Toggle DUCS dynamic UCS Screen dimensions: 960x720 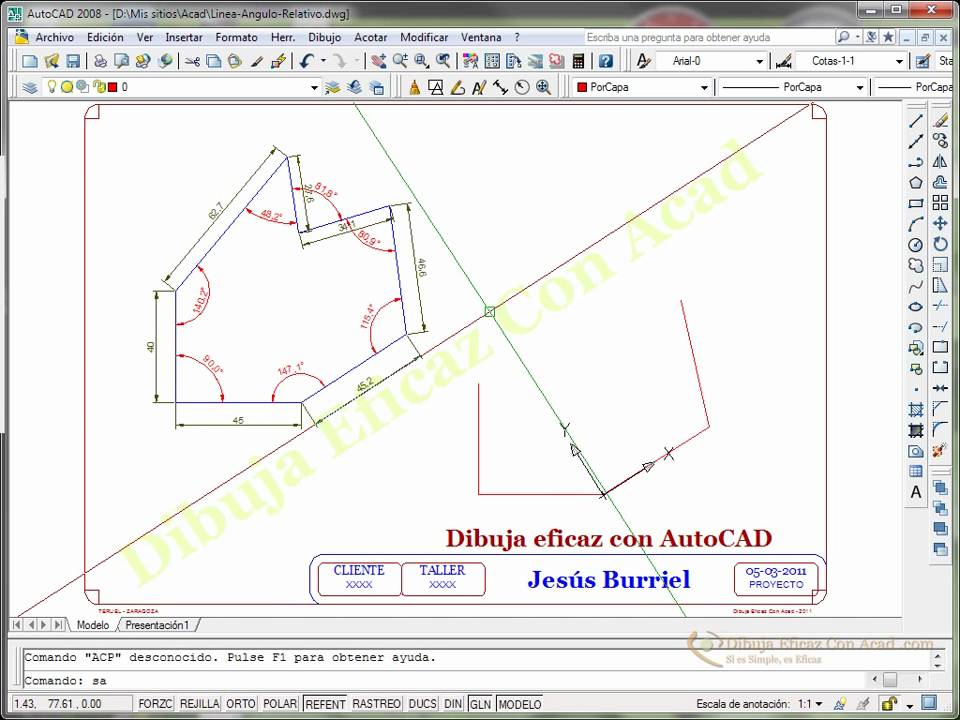coord(422,704)
